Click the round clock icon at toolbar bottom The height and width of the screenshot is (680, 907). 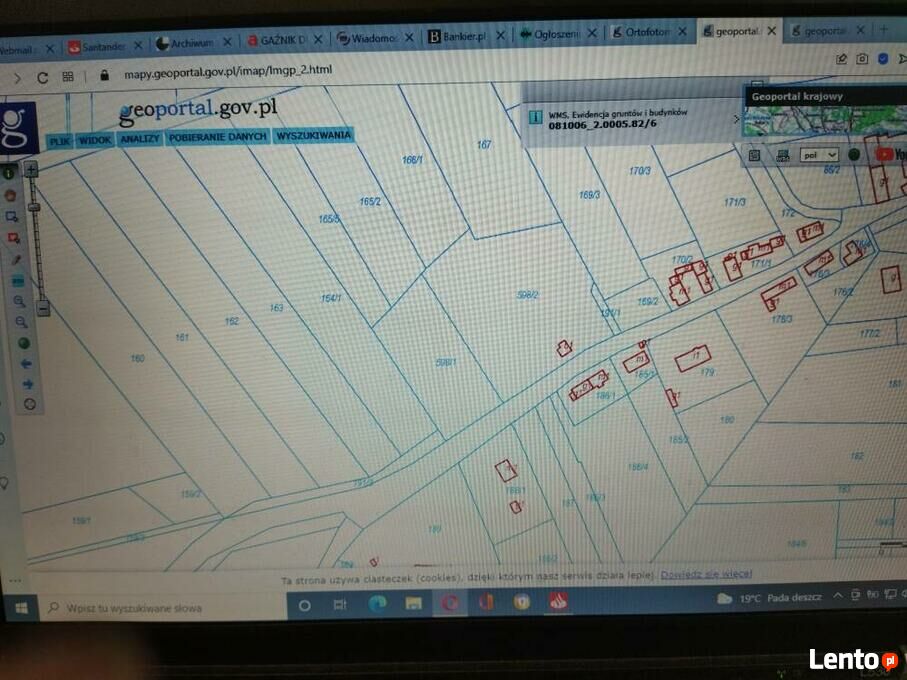(30, 404)
